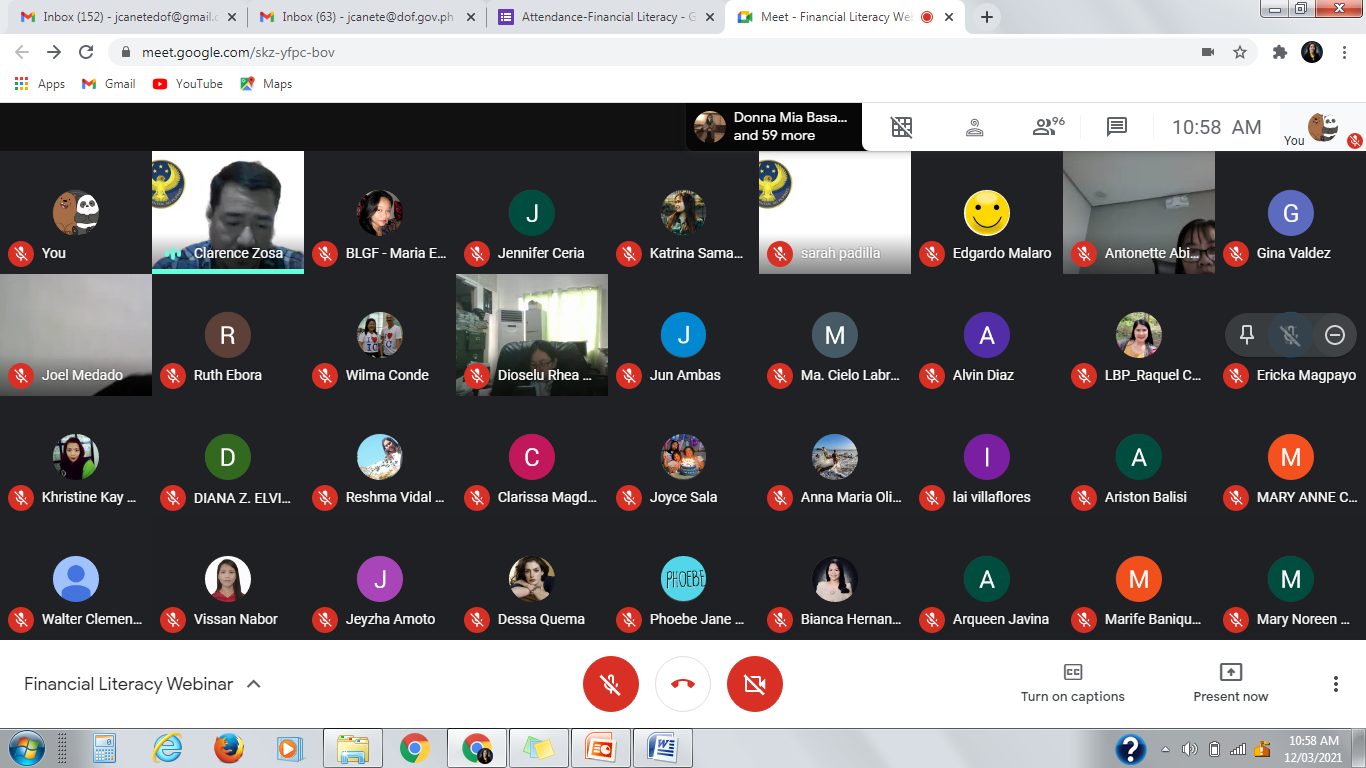This screenshot has width=1366, height=768.
Task: Switch to Attendance-Financial Literacy tab
Action: [x=605, y=17]
